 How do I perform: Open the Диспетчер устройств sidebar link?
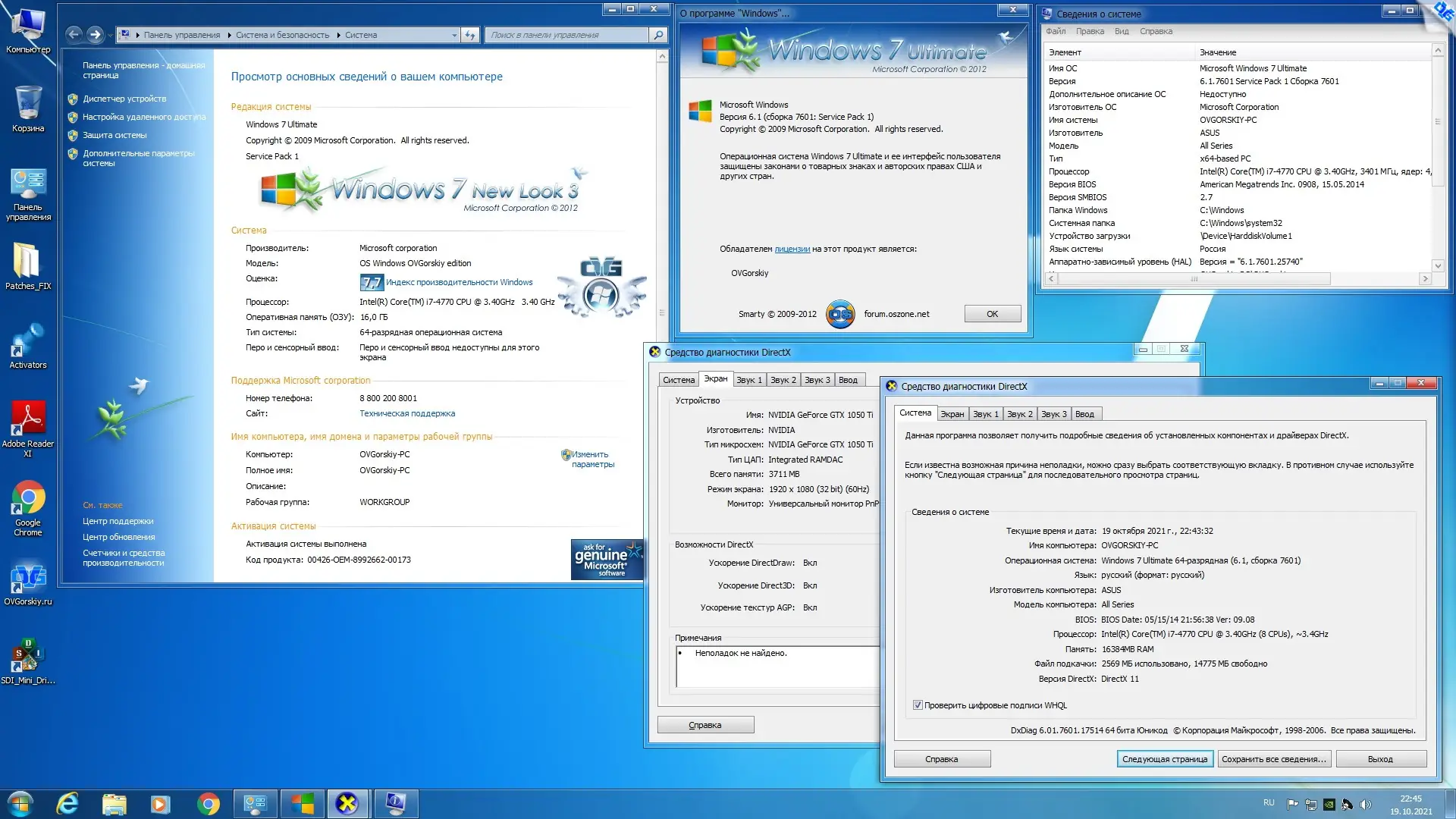(124, 99)
